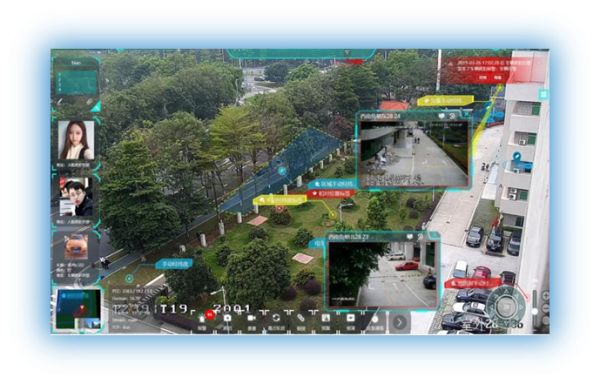Viewport: 600px width, 384px height.
Task: Start recording with the video camera icon
Action: click(251, 318)
